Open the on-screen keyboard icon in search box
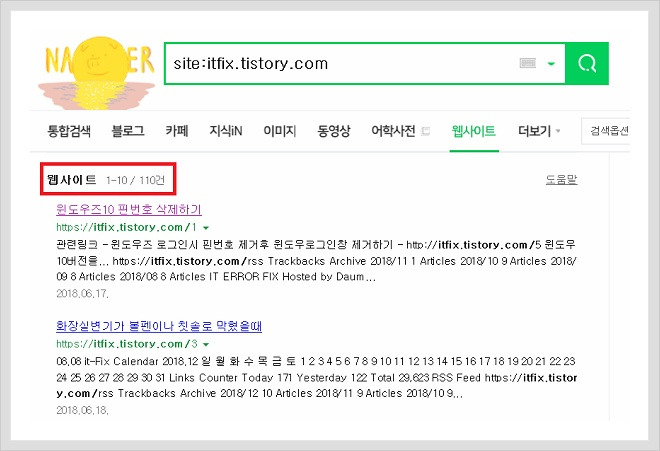The height and width of the screenshot is (451, 660). 528,64
